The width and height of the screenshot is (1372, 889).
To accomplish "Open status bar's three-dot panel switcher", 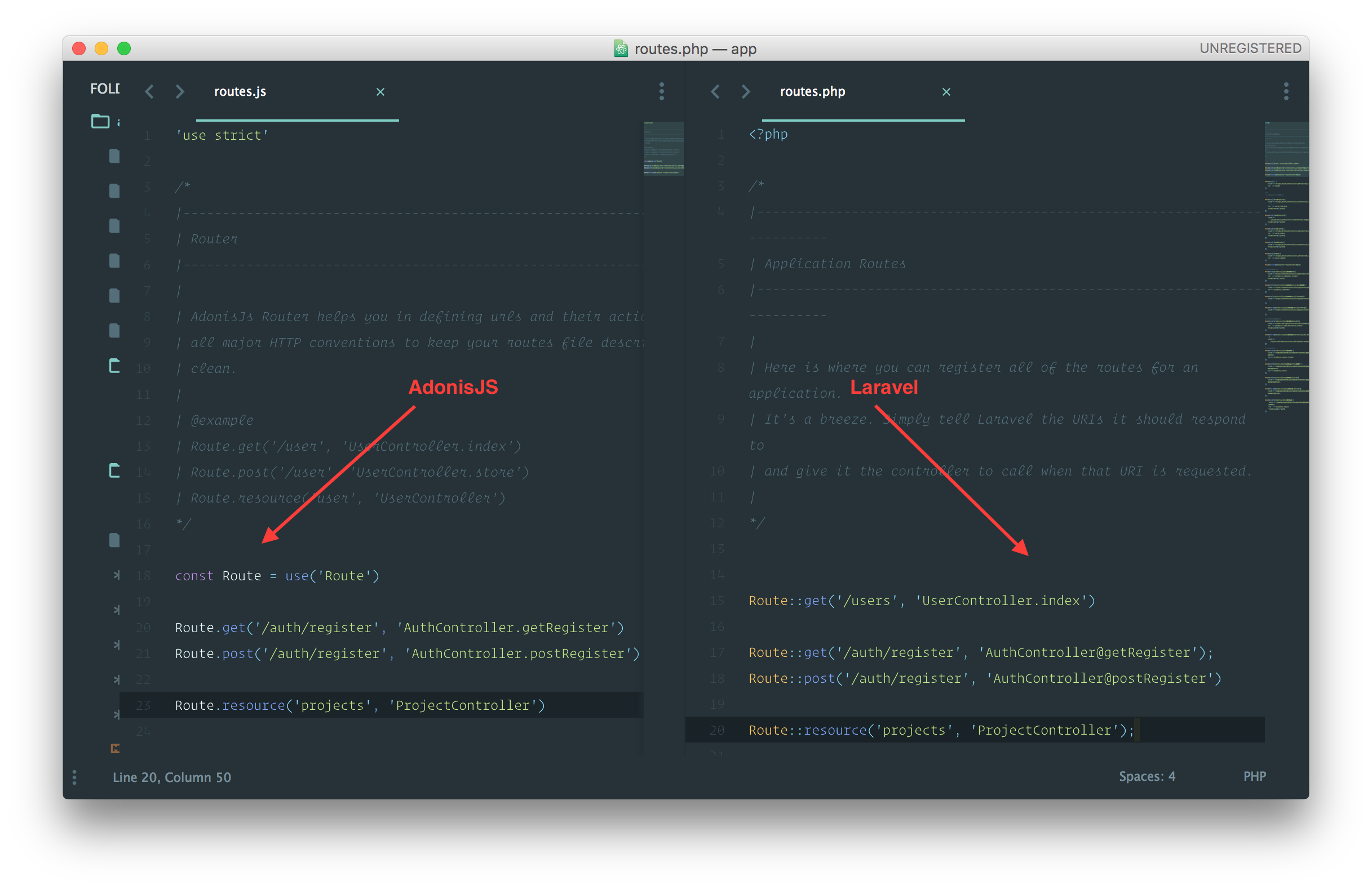I will [x=74, y=777].
